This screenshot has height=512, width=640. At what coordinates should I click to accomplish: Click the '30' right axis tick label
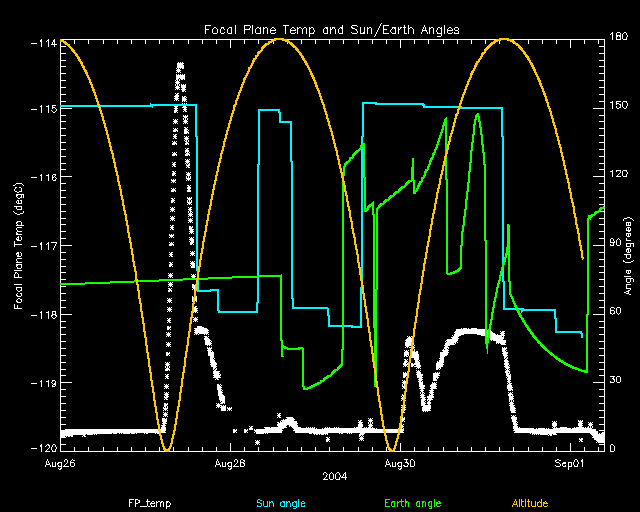(616, 379)
